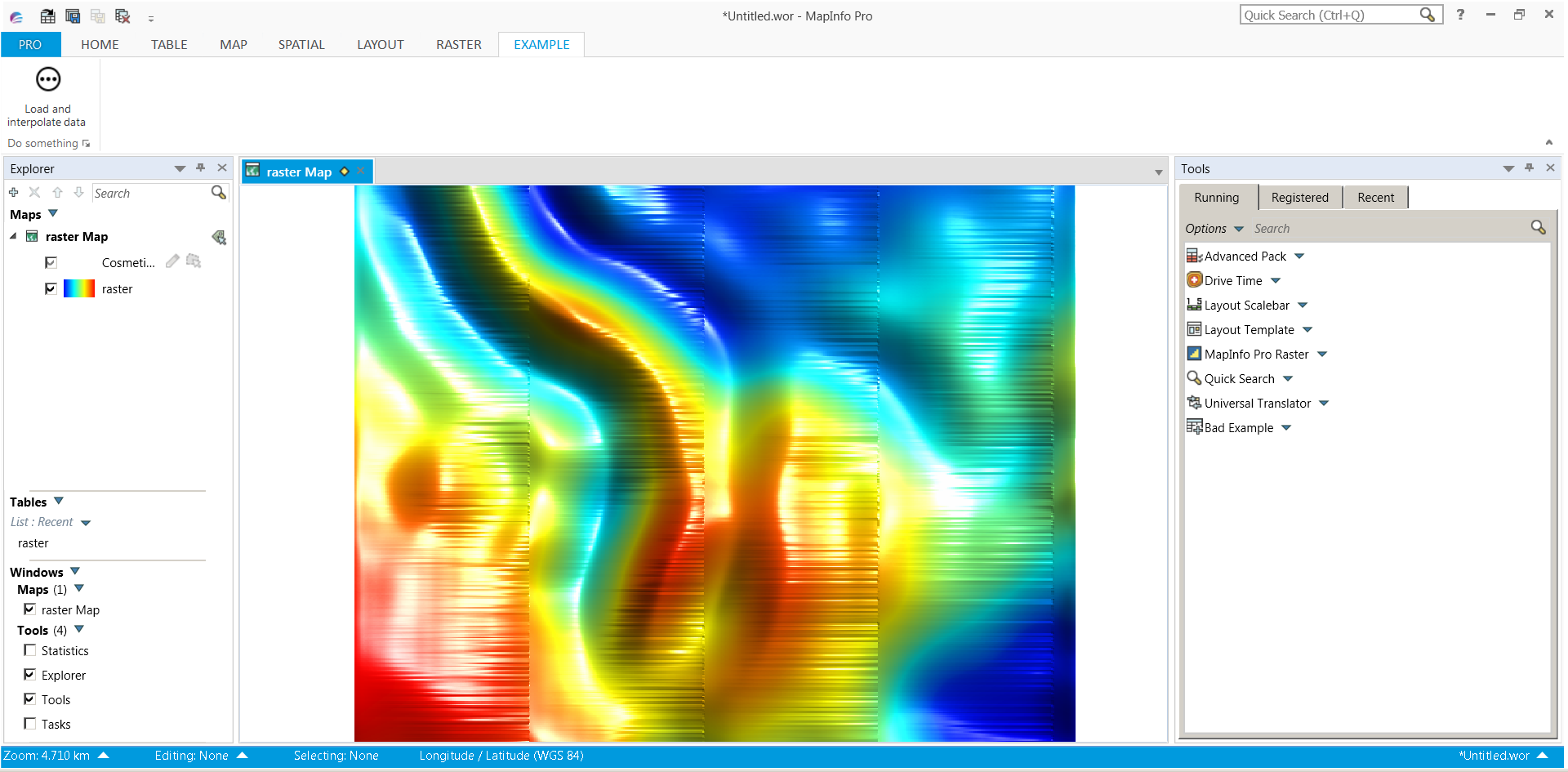
Task: Open the MapInfo Pro Raster tool
Action: (1255, 354)
